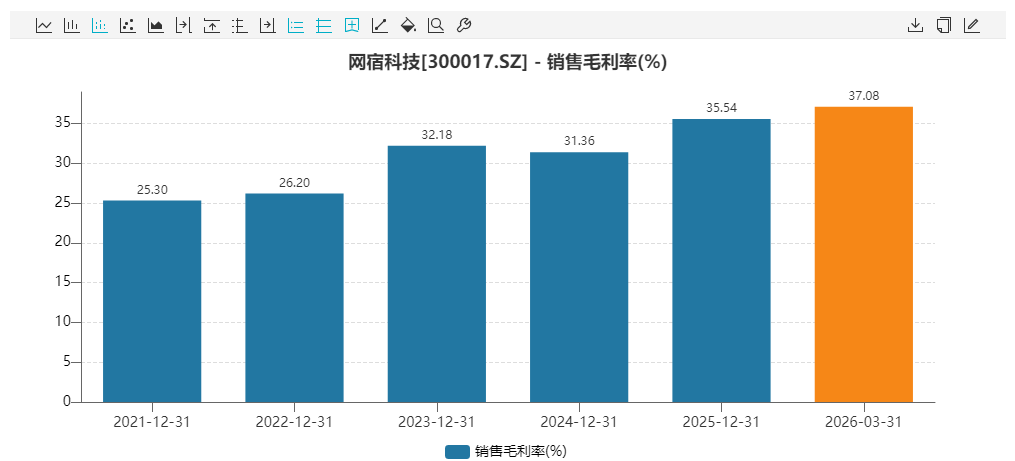Screen dimensions: 1015x461
Task: Copy the chart using copy icon
Action: (943, 25)
